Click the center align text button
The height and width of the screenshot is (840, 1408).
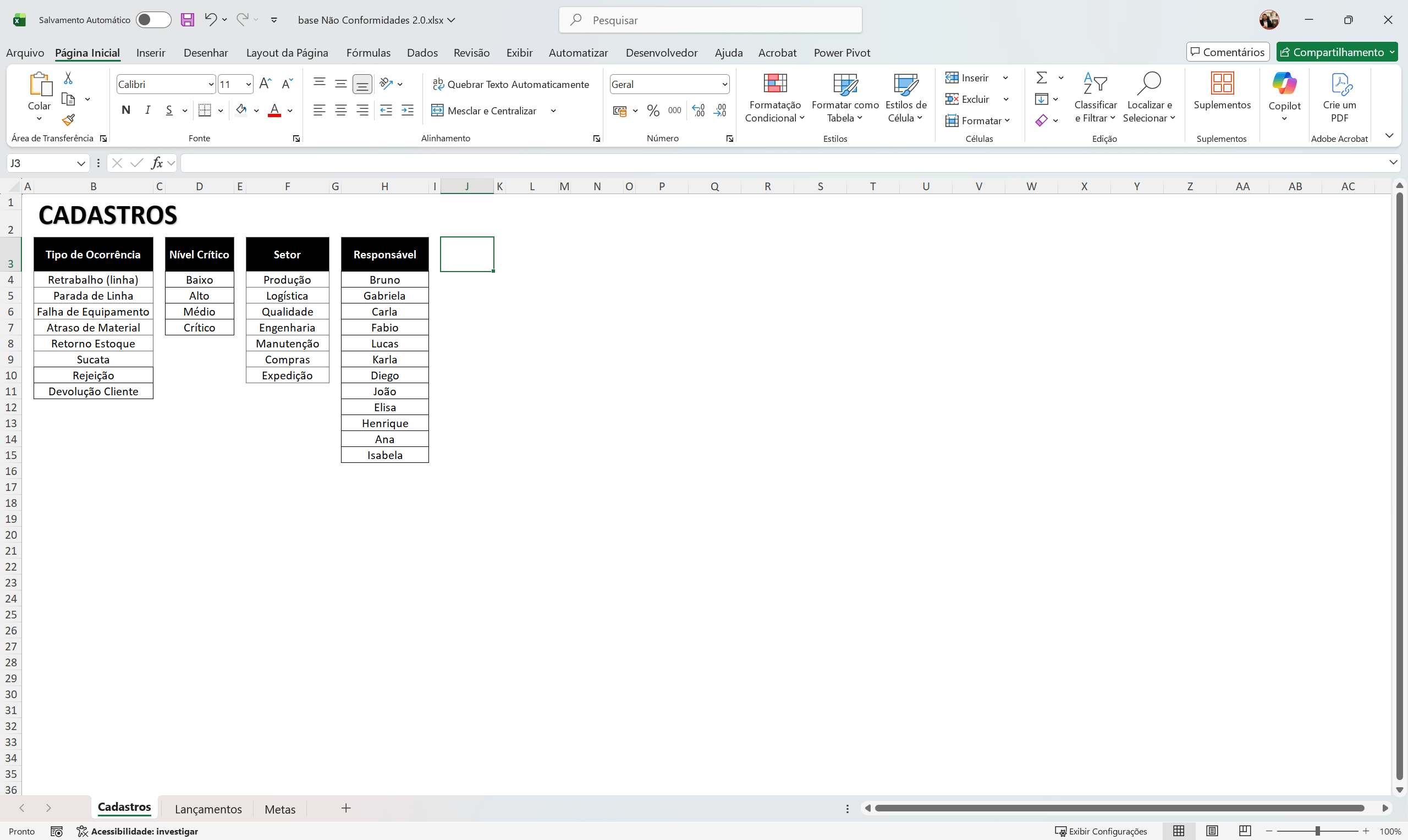tap(340, 110)
